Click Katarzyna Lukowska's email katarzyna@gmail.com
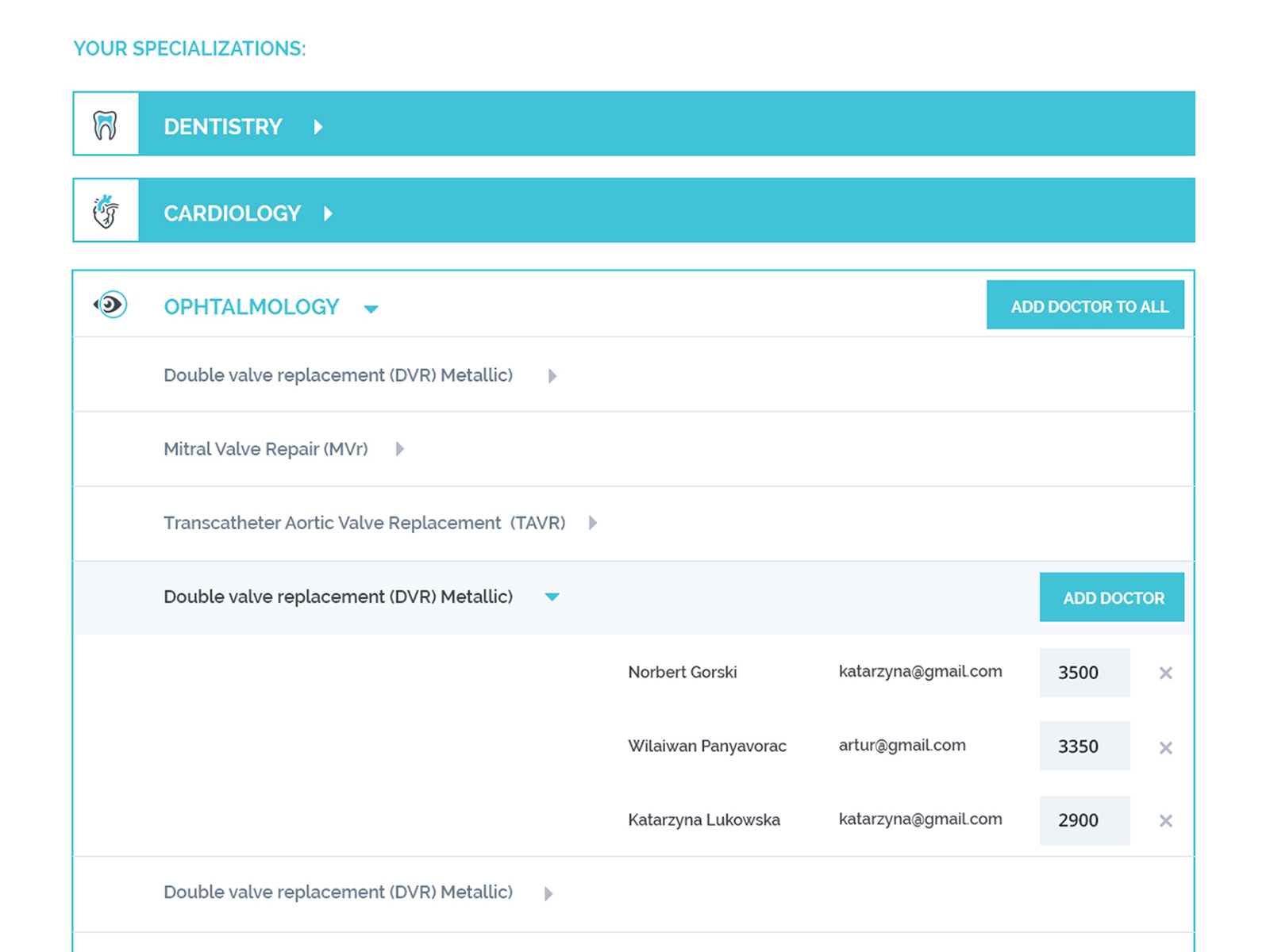This screenshot has height=952, width=1270. click(x=921, y=819)
